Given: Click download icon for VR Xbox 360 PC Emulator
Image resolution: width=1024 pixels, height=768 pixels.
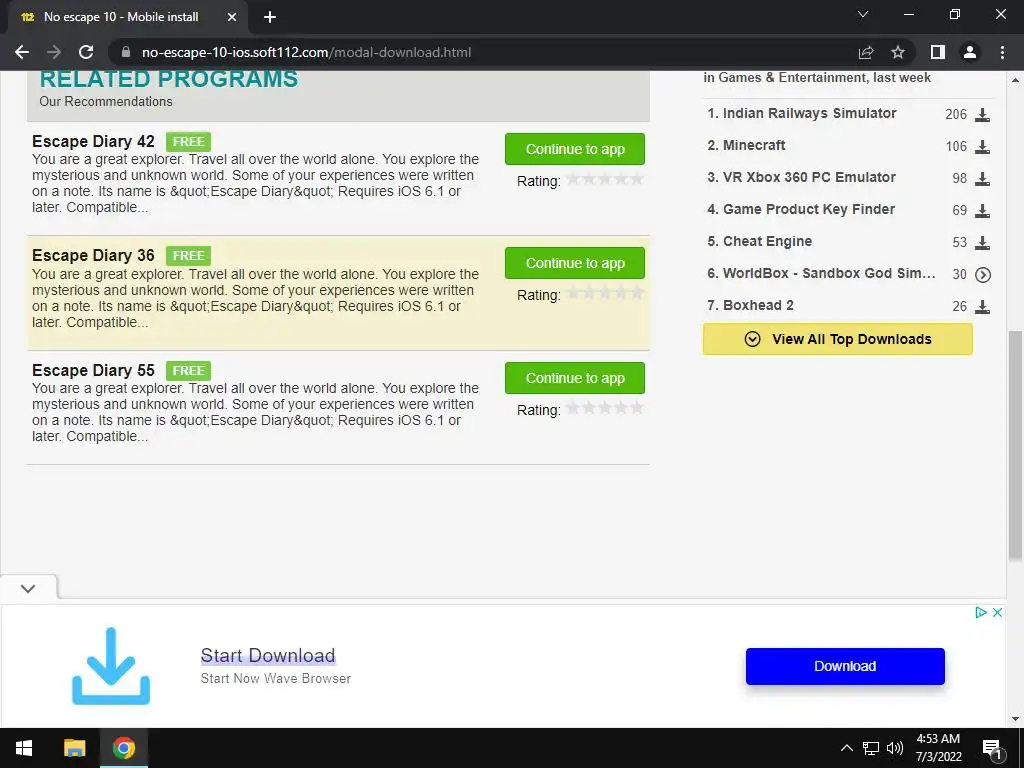Looking at the screenshot, I should pyautogui.click(x=982, y=179).
